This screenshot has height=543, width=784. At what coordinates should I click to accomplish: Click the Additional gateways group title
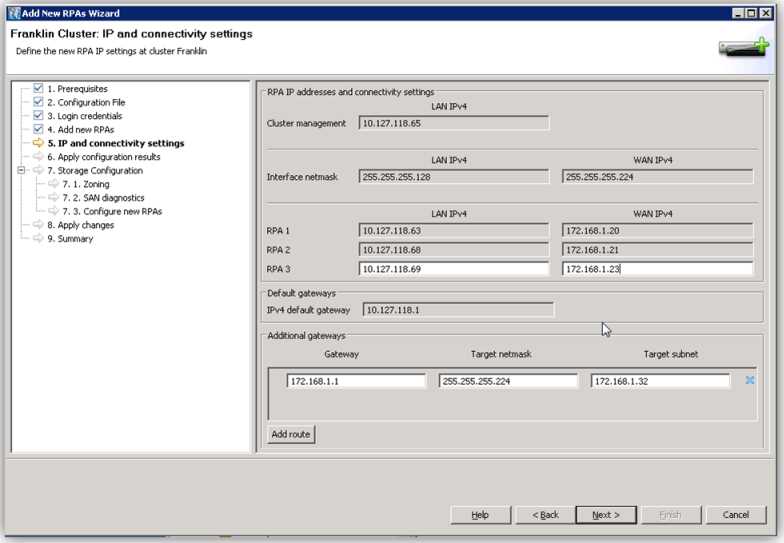306,336
